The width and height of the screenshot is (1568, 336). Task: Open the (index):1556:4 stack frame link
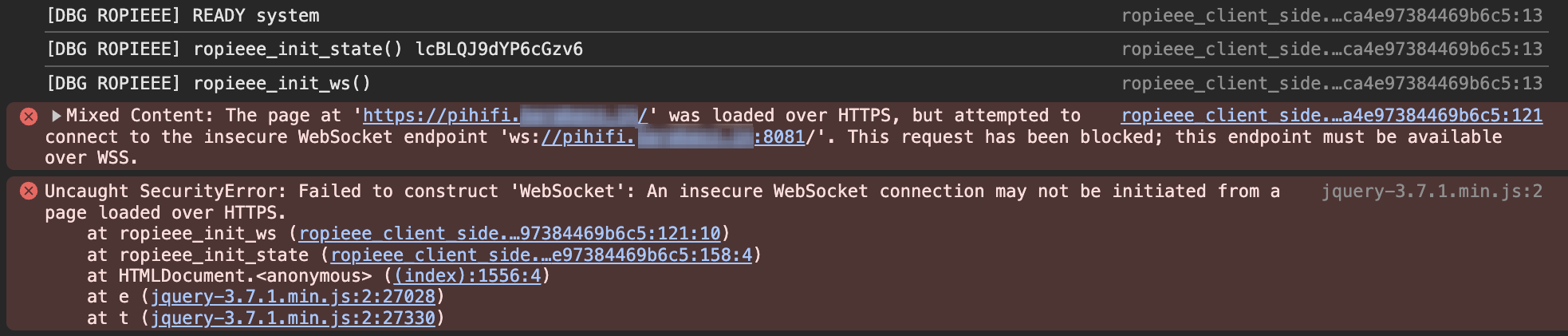(x=467, y=276)
